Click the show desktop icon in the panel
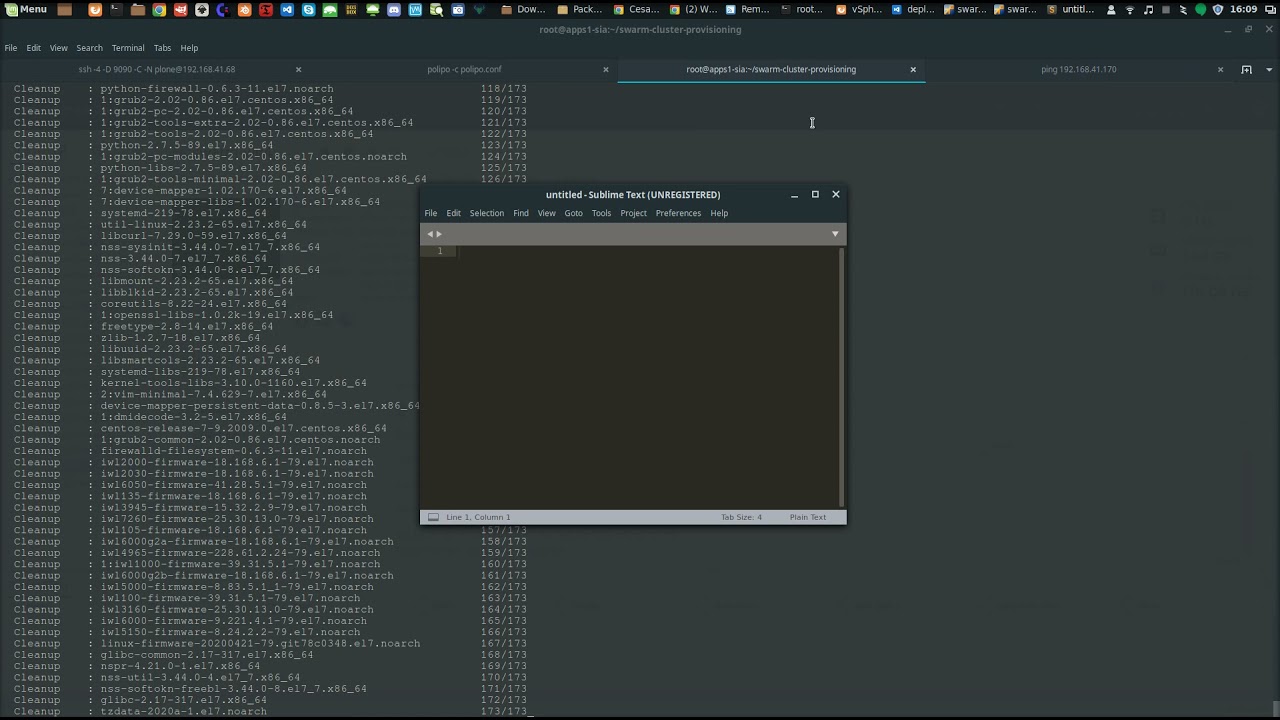Viewport: 1280px width, 720px height. [65, 9]
